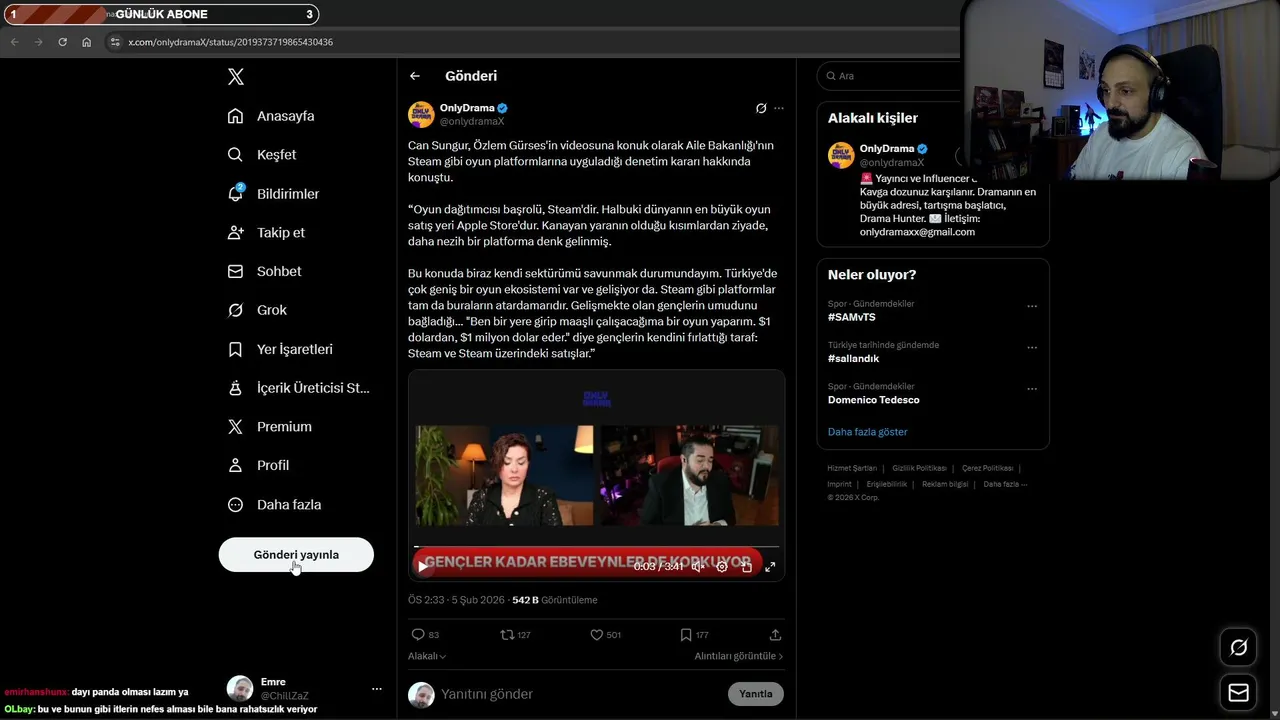
Task: Open the 542 B Görüntüleme view count
Action: 554,600
